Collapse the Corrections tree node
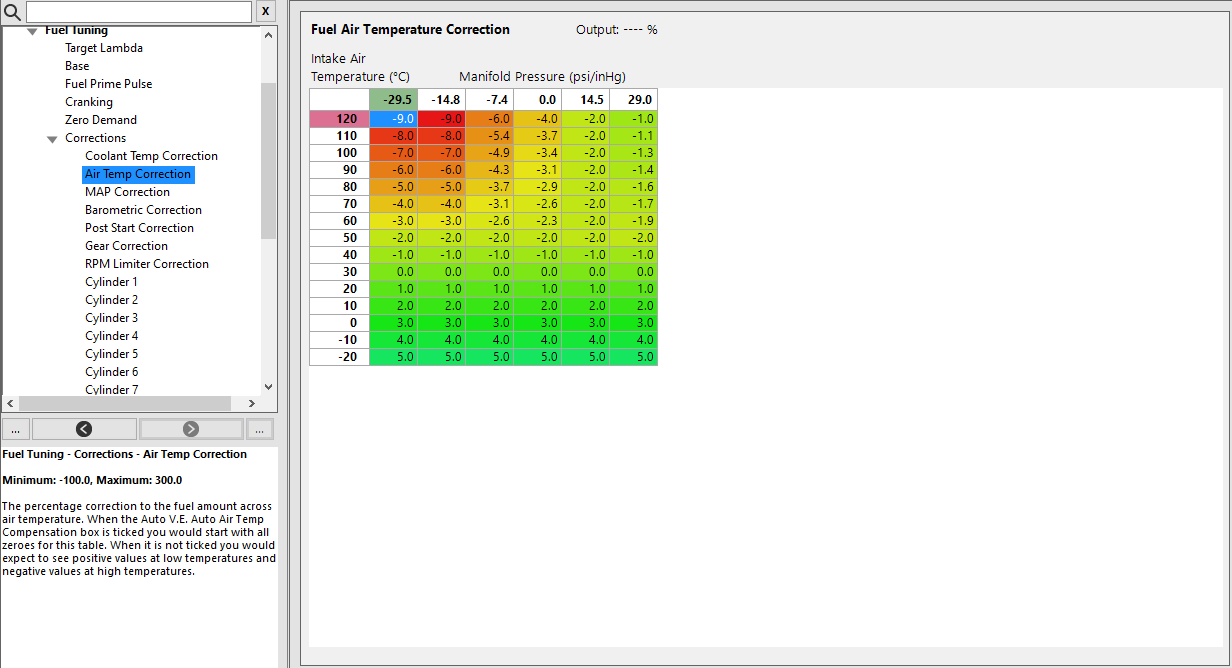Image resolution: width=1232 pixels, height=668 pixels. pyautogui.click(x=52, y=139)
